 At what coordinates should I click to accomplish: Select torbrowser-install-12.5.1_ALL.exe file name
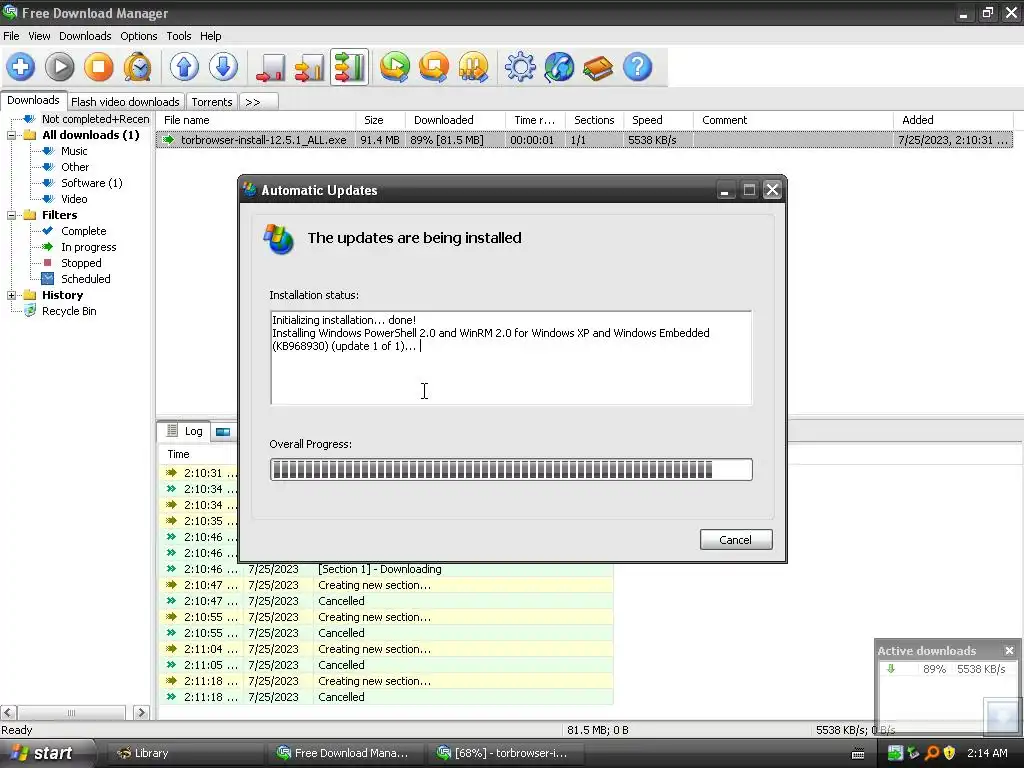(x=263, y=140)
